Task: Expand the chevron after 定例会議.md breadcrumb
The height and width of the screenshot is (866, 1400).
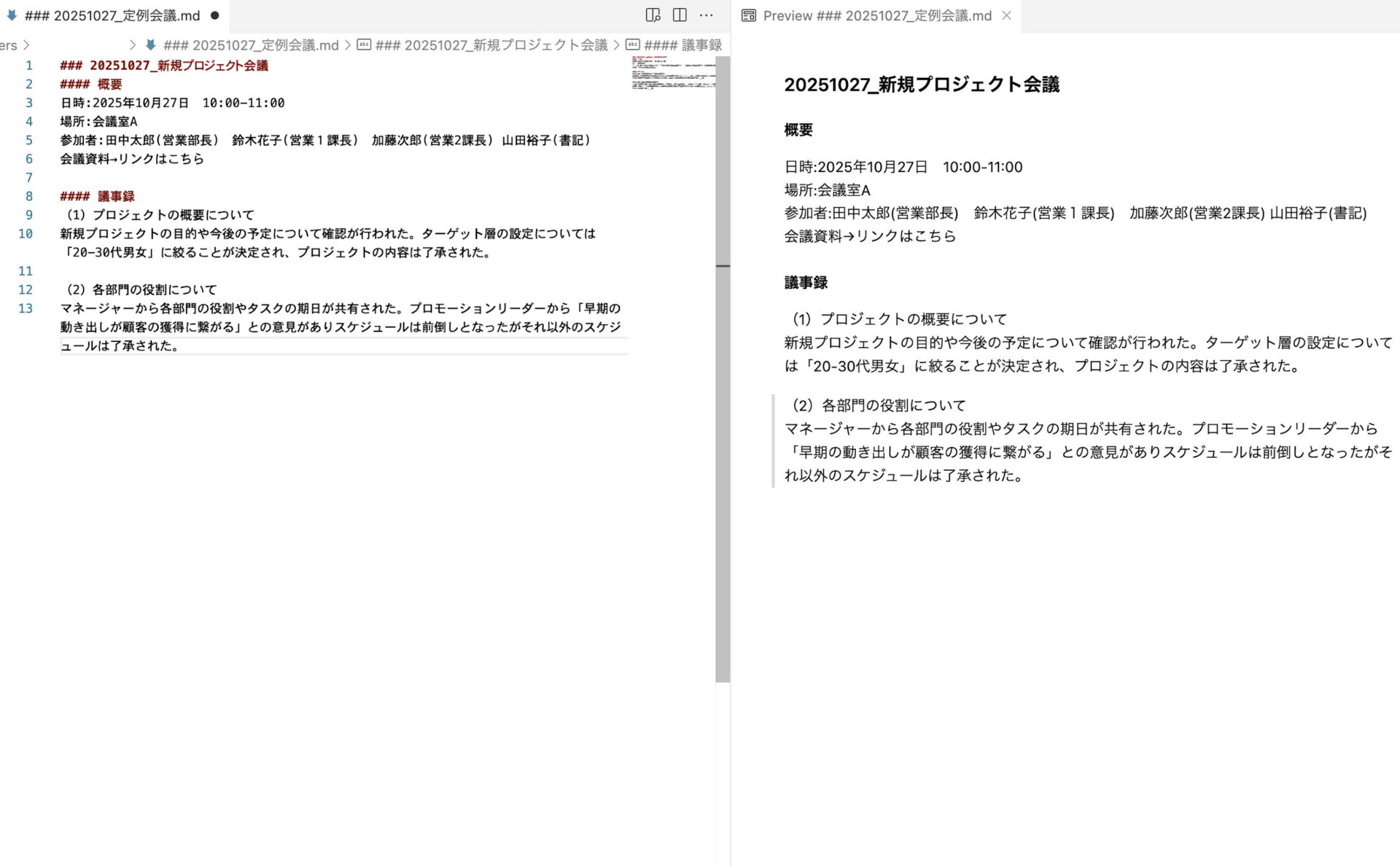Action: coord(349,44)
